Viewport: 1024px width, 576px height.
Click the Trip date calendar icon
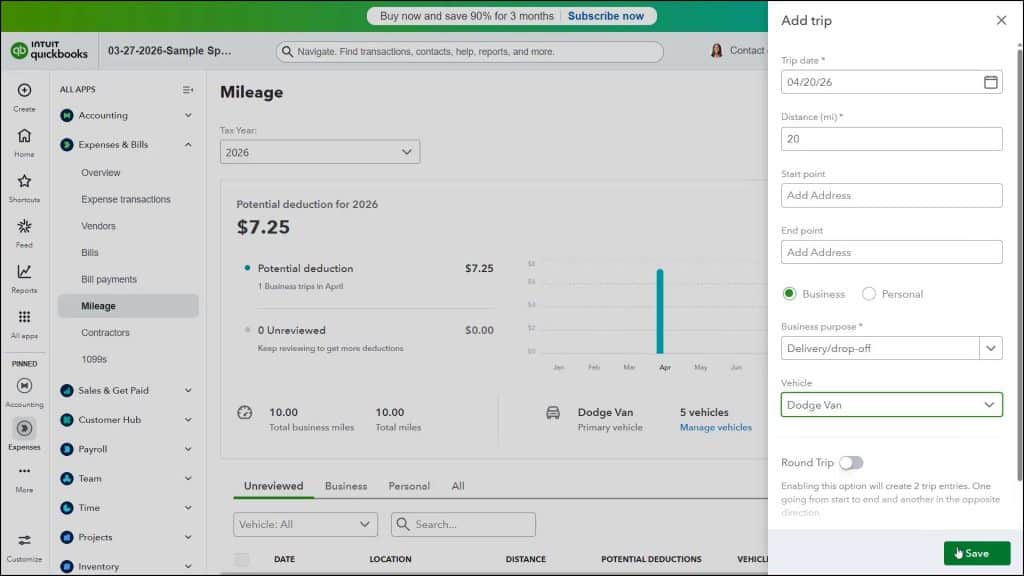pyautogui.click(x=990, y=82)
